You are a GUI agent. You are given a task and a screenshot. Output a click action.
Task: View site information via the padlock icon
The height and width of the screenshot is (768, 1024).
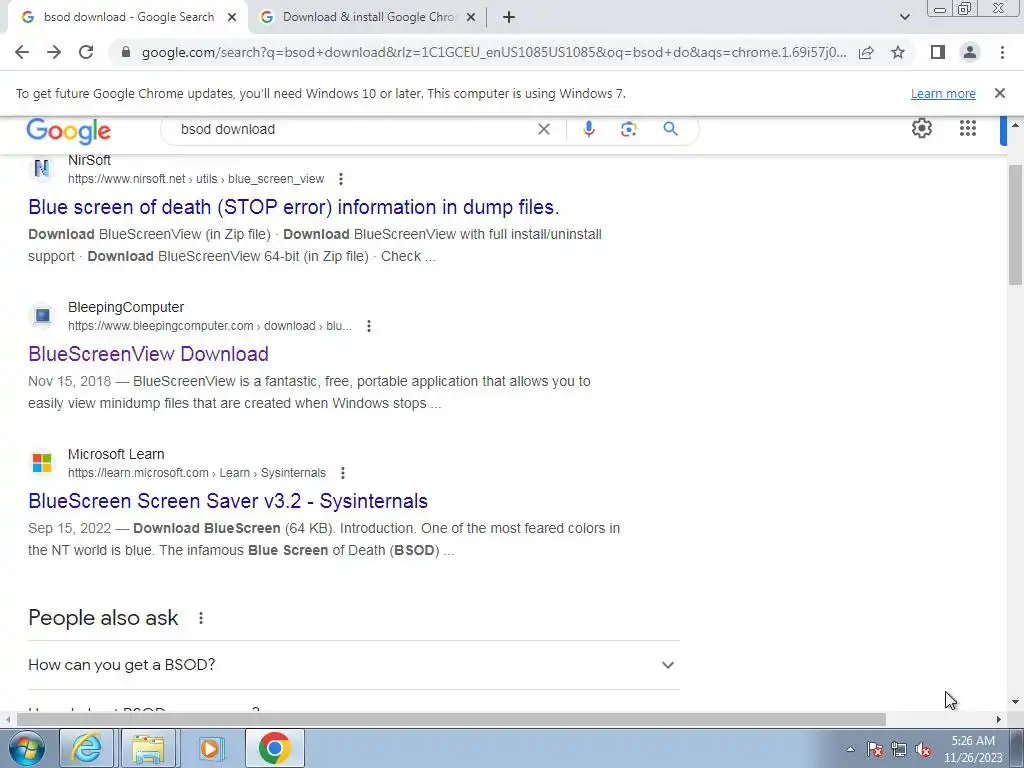(126, 52)
